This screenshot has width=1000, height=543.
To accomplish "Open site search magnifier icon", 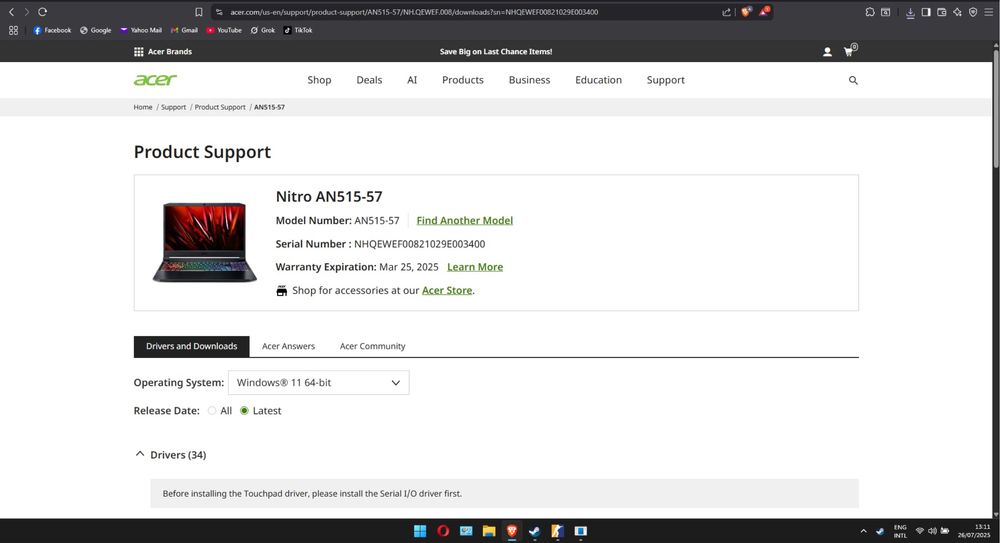I will 853,80.
